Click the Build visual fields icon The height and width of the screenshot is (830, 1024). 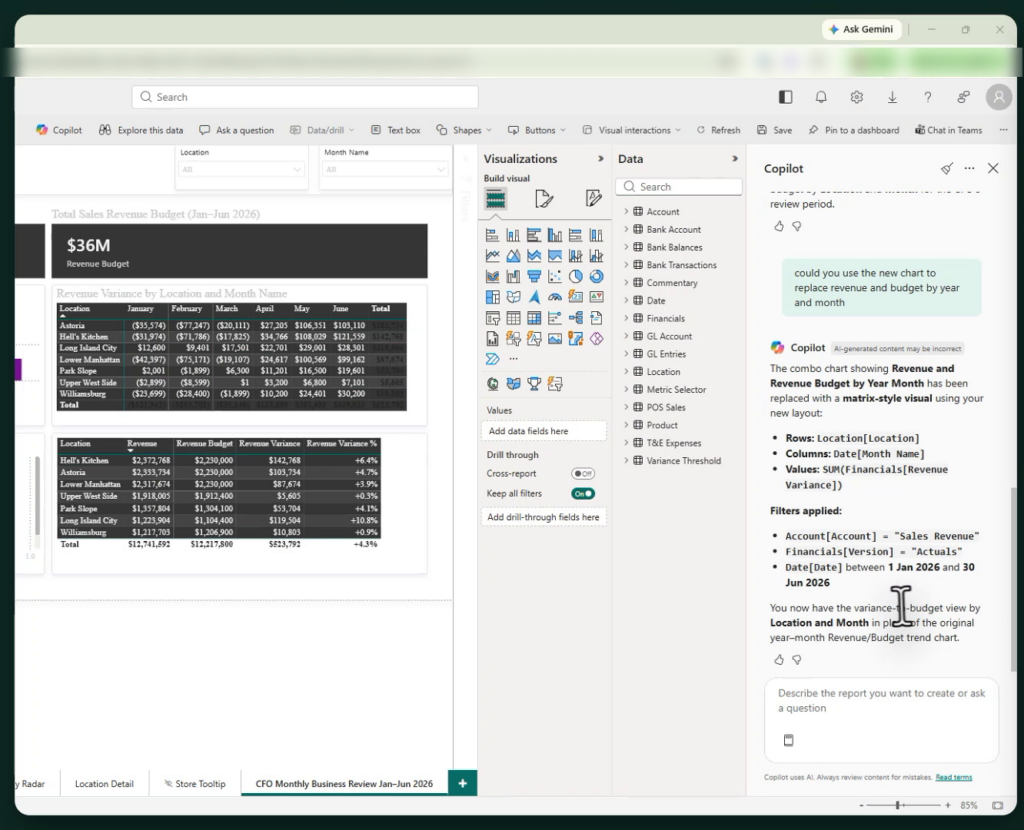pyautogui.click(x=495, y=199)
